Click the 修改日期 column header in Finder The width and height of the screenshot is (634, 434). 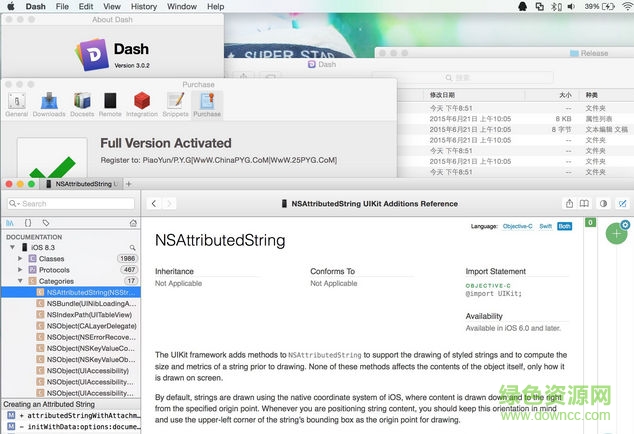442,95
